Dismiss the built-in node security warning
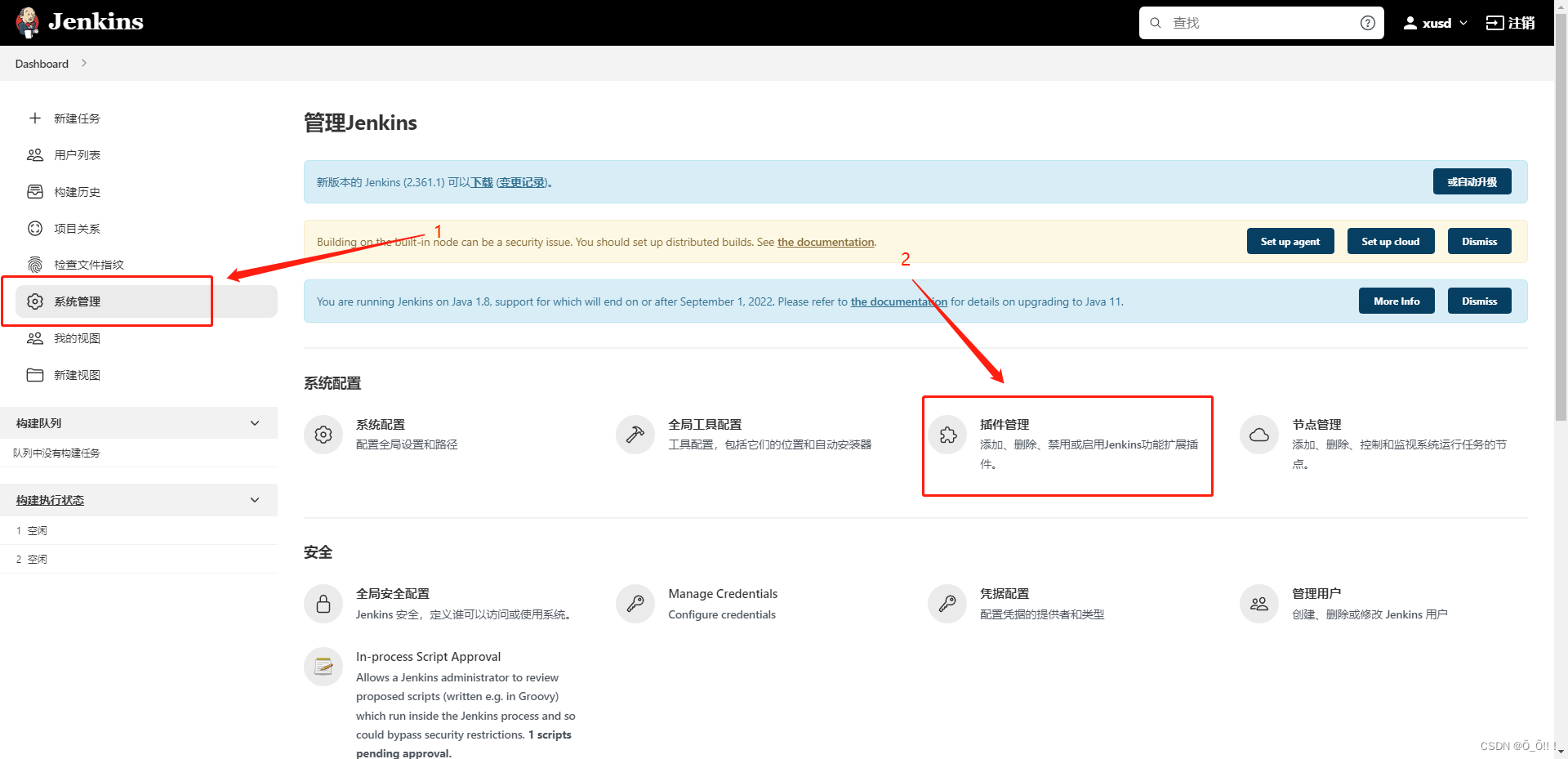Image resolution: width=1568 pixels, height=759 pixels. 1480,241
